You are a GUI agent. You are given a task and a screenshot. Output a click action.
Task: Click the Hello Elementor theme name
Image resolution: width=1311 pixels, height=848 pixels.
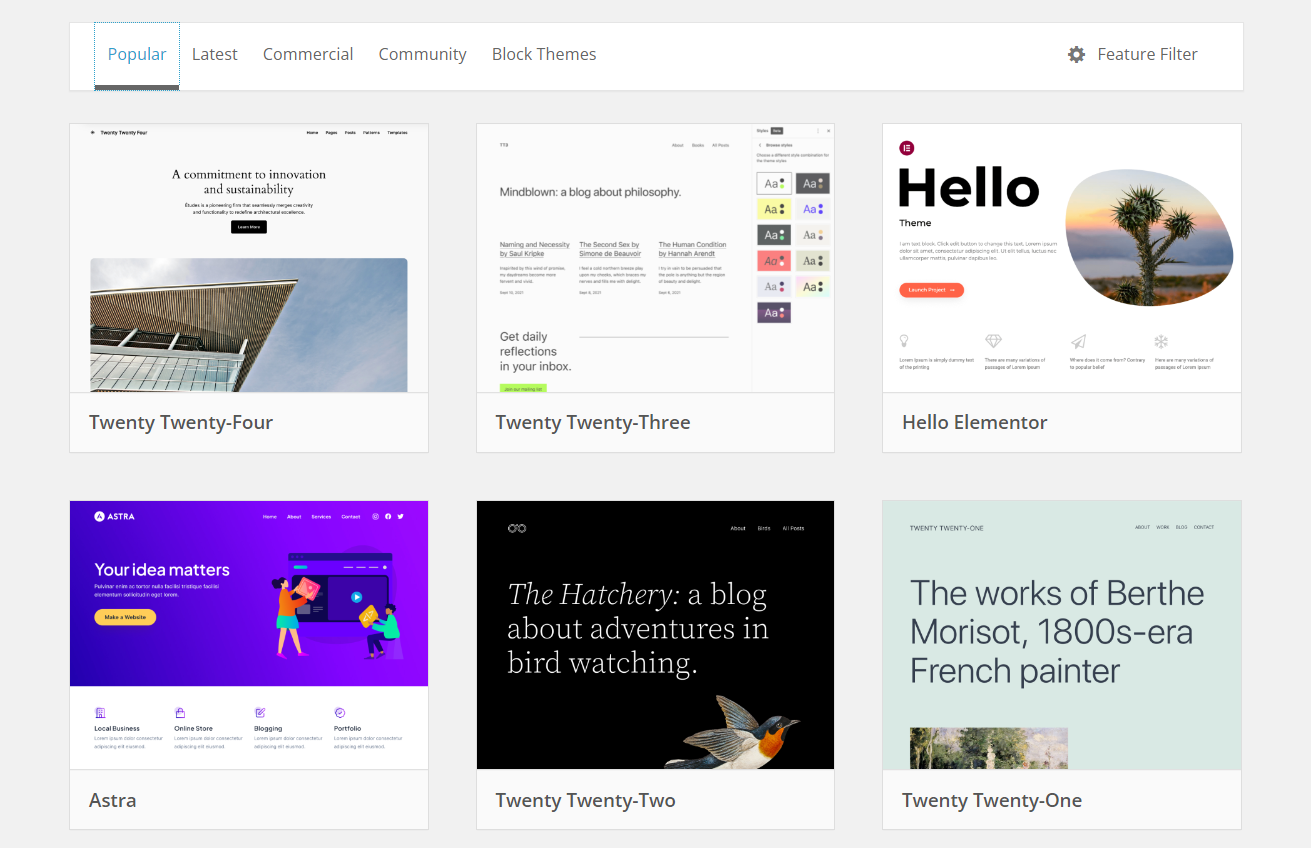click(x=975, y=422)
